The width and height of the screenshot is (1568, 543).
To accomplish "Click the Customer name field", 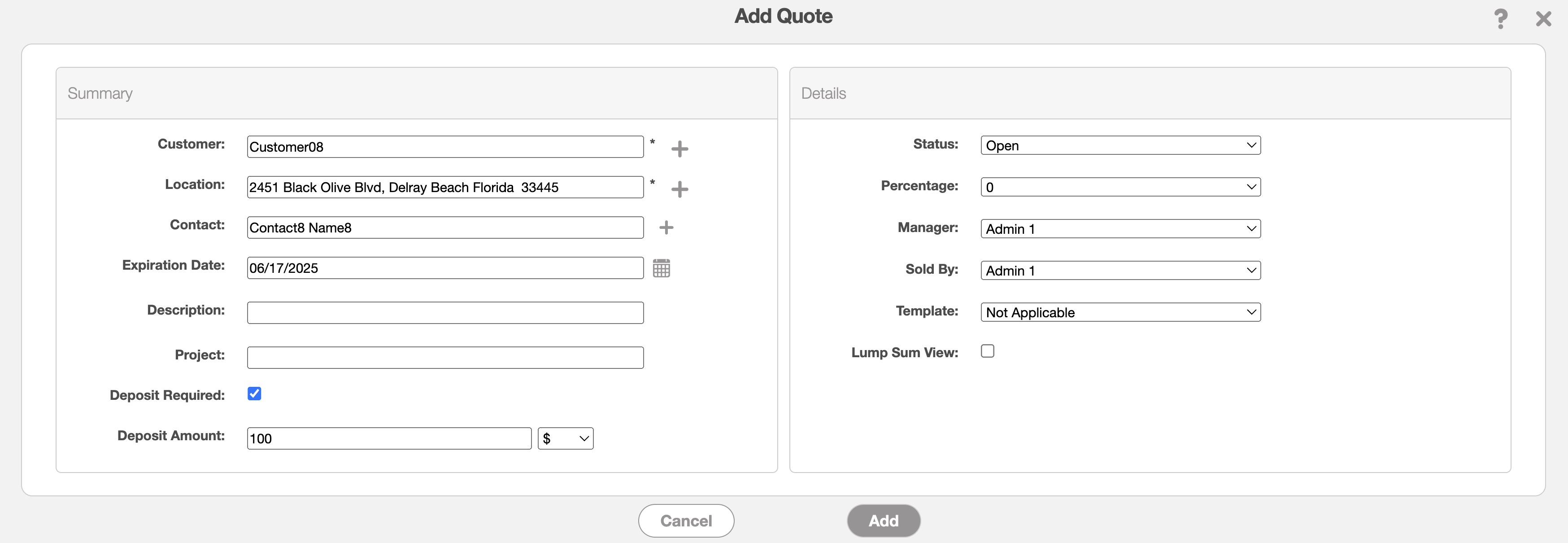I will click(445, 147).
